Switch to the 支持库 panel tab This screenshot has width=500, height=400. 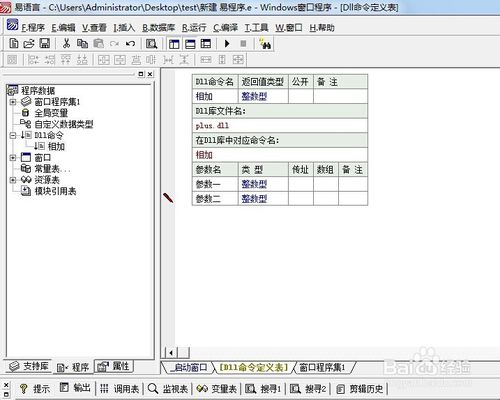coord(29,366)
